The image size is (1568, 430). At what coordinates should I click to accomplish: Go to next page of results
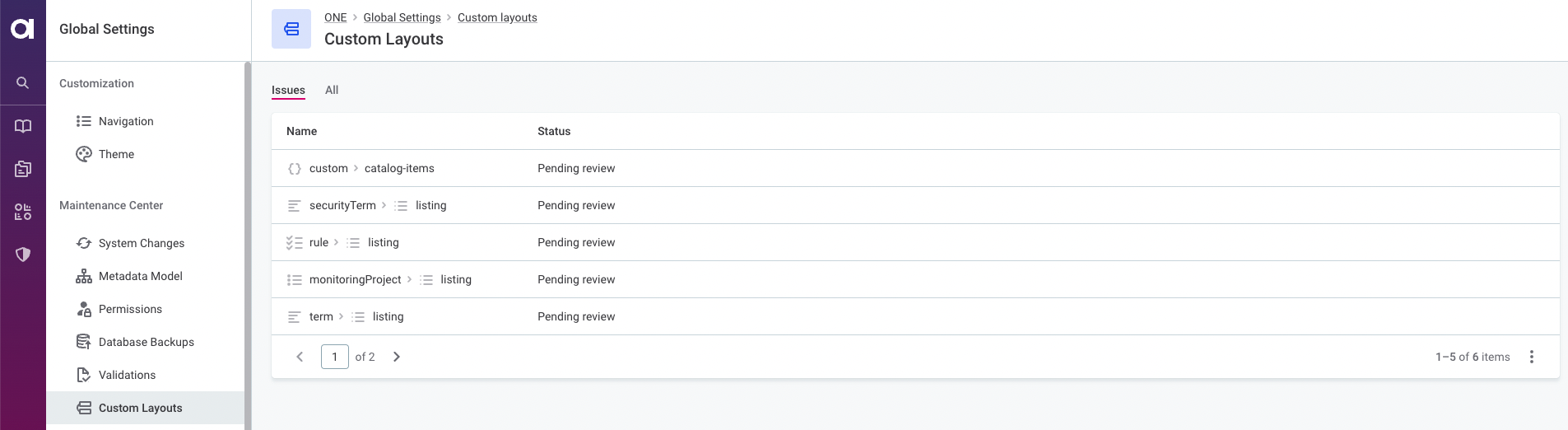tap(397, 357)
